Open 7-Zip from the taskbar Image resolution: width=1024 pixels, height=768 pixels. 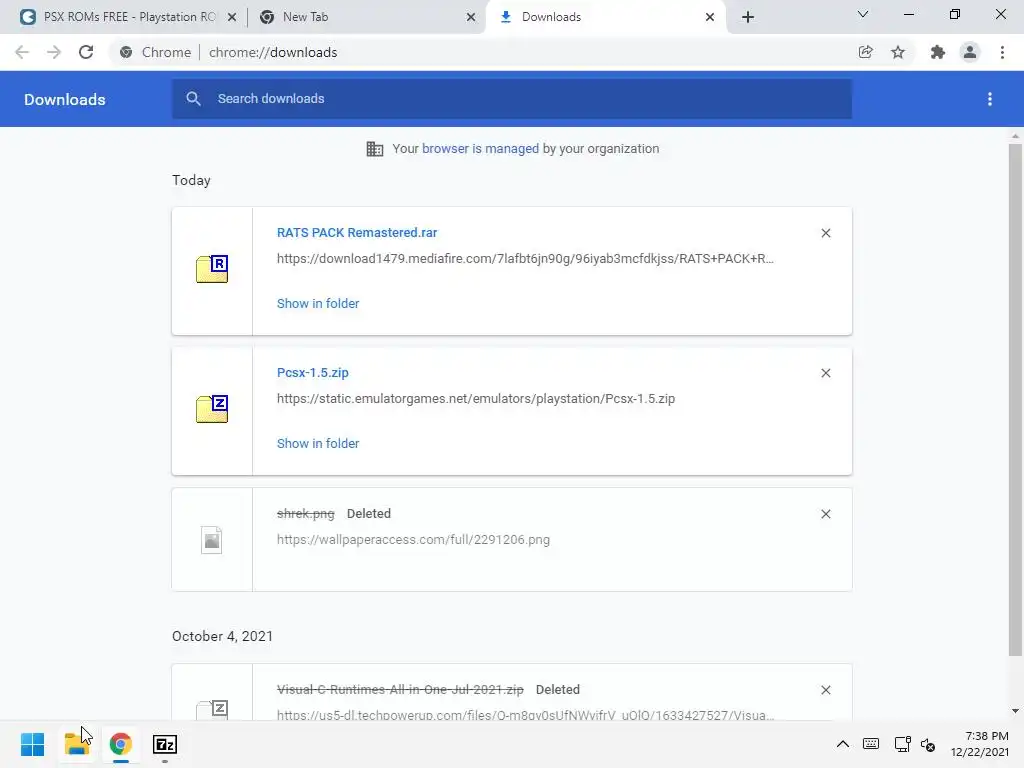click(165, 744)
